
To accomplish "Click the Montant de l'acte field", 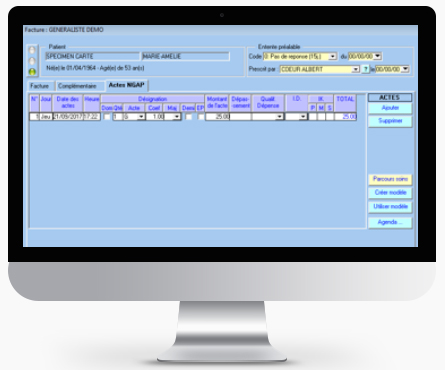I will (218, 117).
